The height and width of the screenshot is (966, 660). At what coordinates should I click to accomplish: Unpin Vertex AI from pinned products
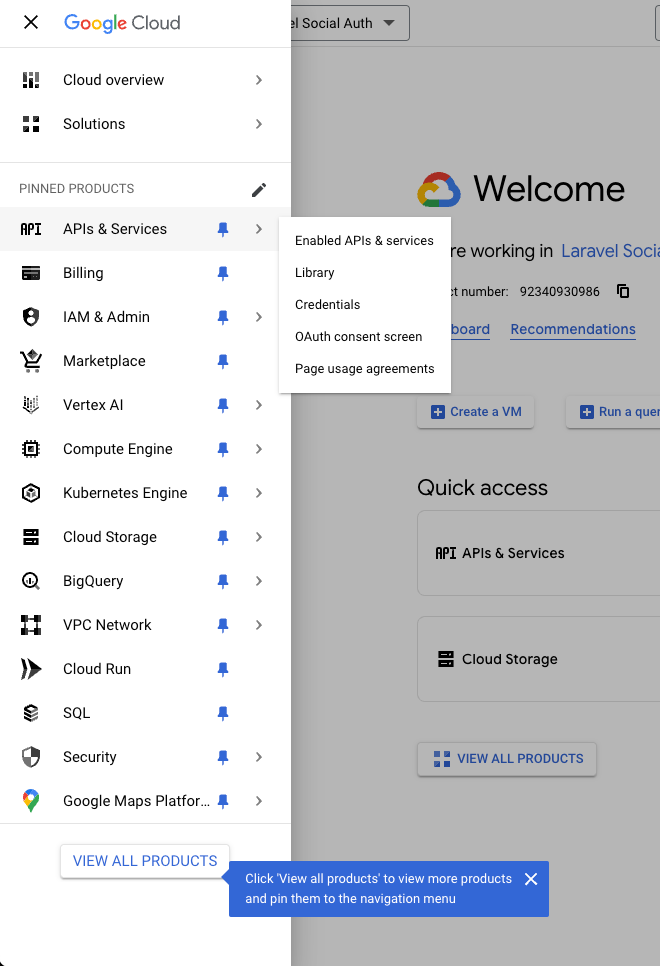(x=223, y=405)
